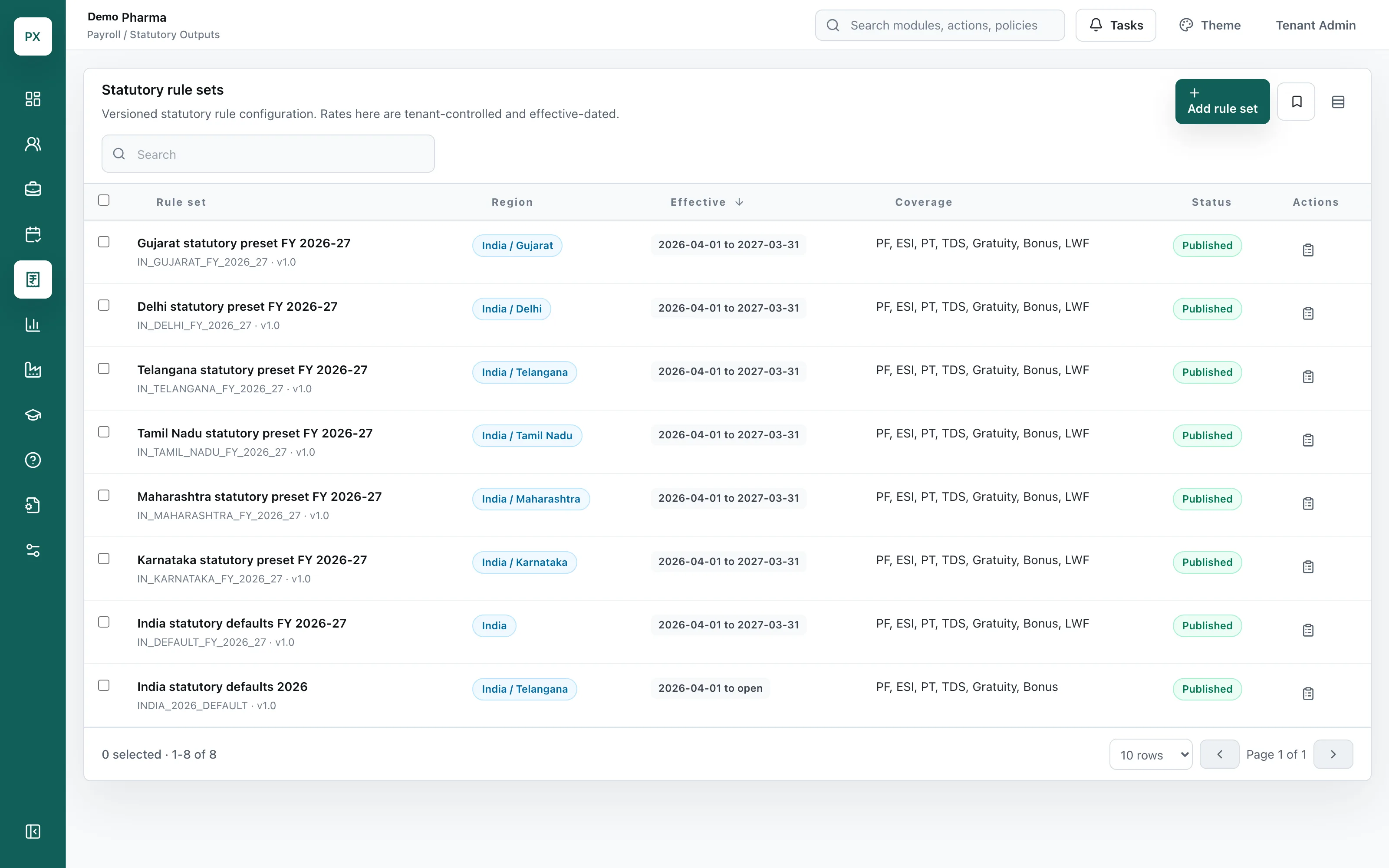
Task: Open the area chart analytics sidebar icon
Action: (x=33, y=370)
